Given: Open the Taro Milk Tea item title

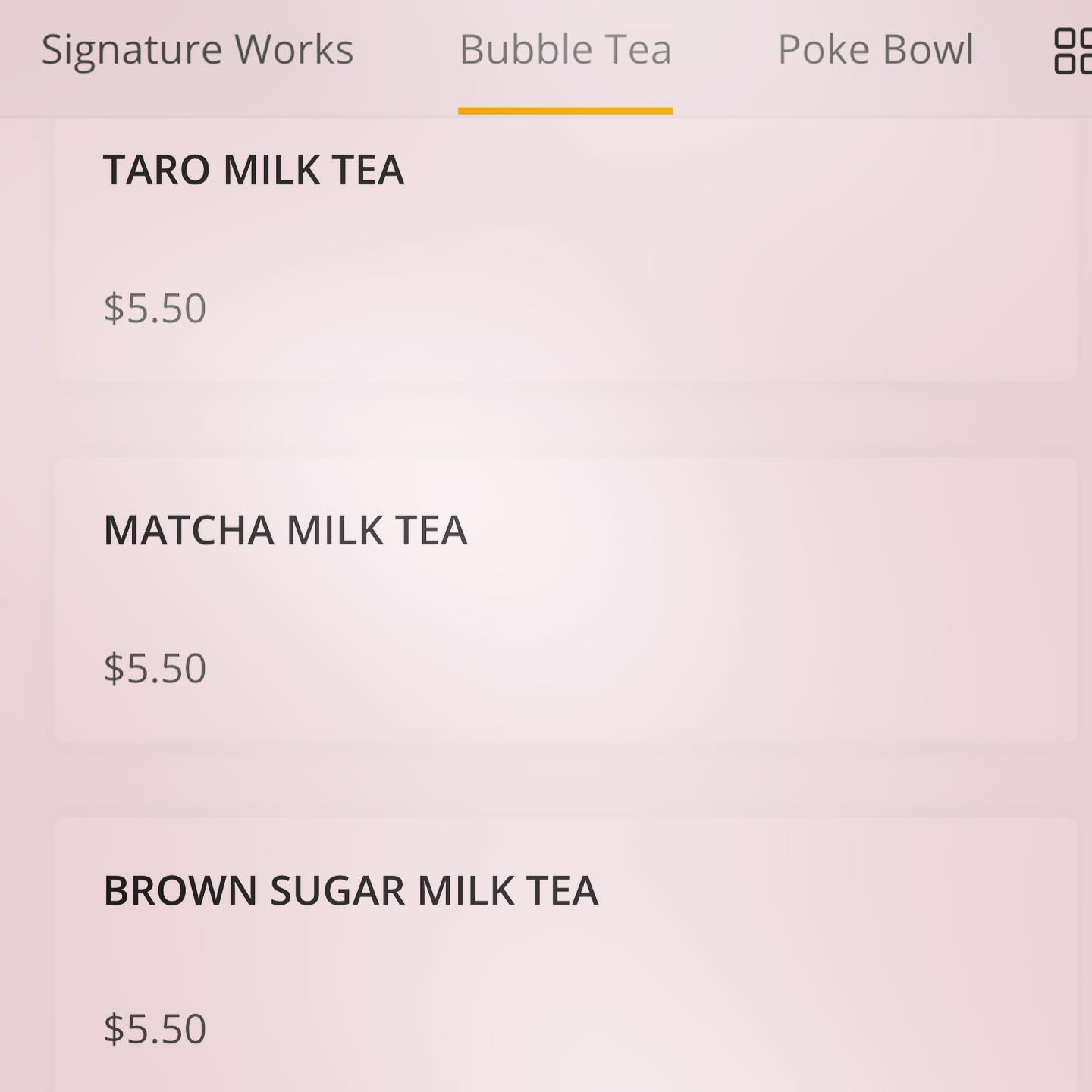Looking at the screenshot, I should 253,169.
